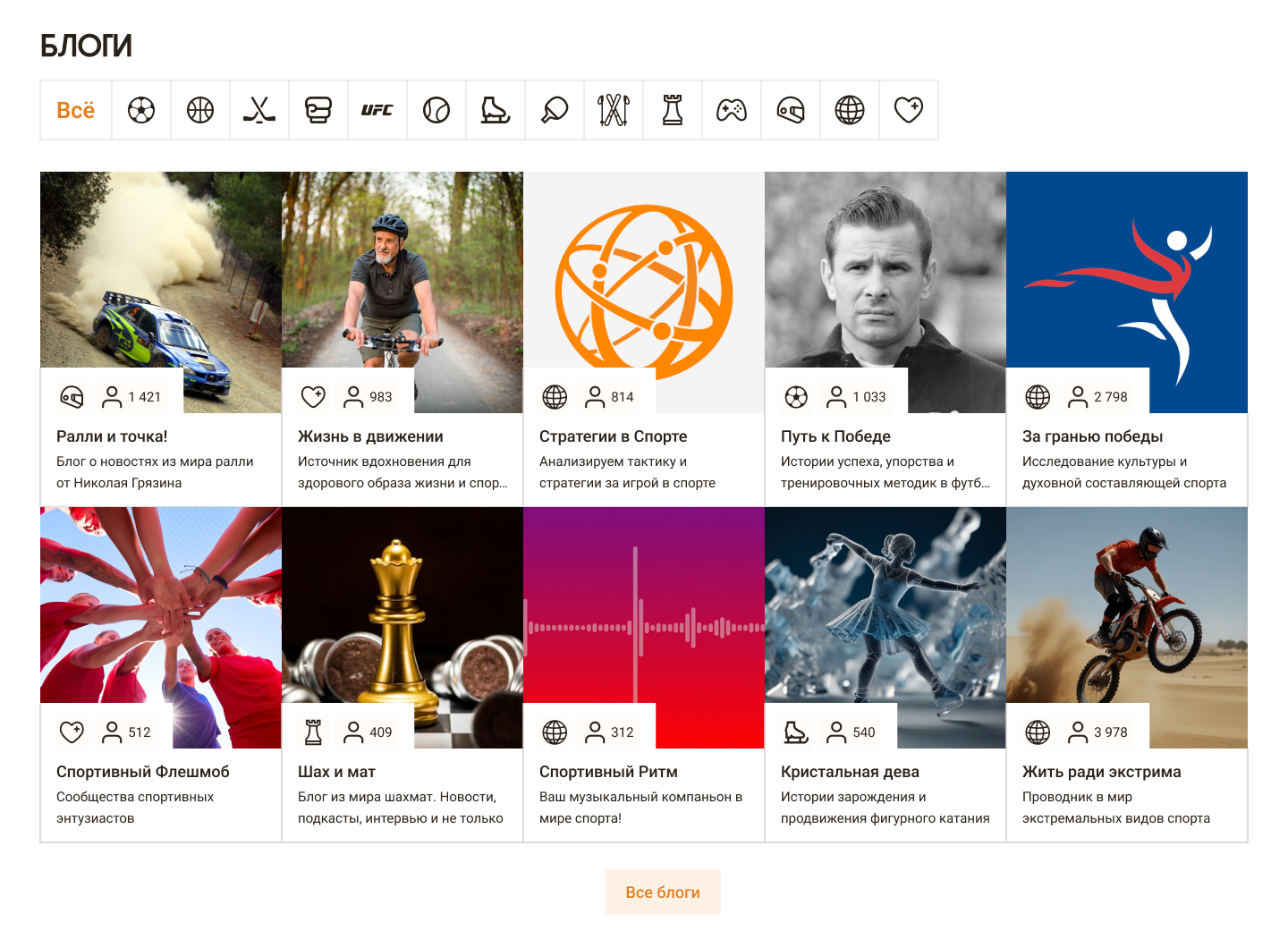Click globe icon on «Спортивный Ритм» card
This screenshot has width=1288, height=939.
pos(555,732)
